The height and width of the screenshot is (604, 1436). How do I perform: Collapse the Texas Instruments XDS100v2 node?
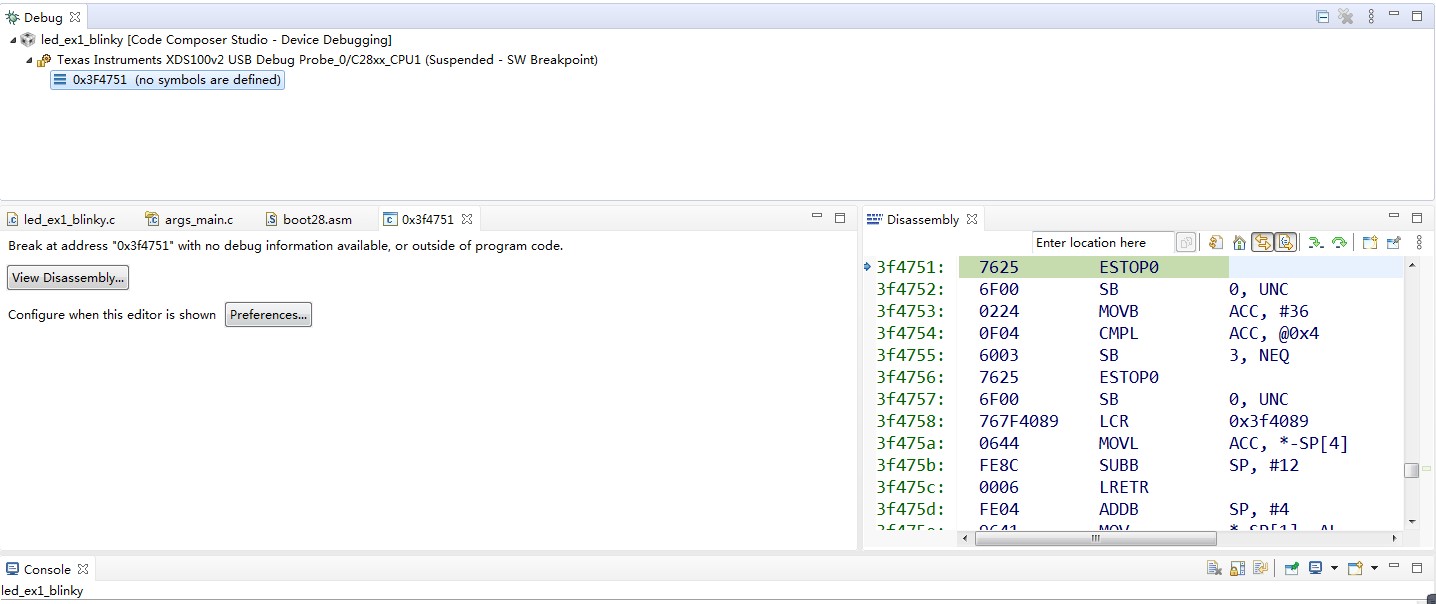pyautogui.click(x=30, y=60)
